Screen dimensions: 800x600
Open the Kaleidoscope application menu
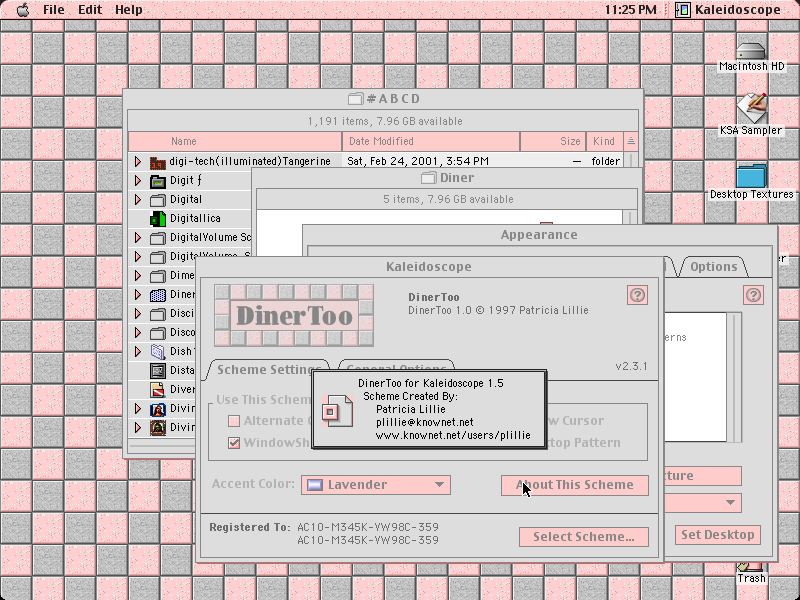[x=728, y=10]
